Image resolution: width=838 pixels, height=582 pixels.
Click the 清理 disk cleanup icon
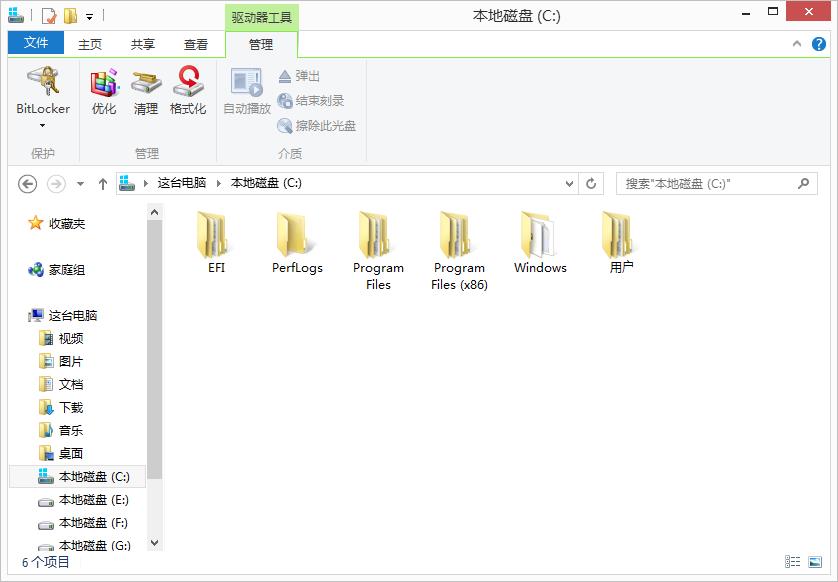(146, 90)
